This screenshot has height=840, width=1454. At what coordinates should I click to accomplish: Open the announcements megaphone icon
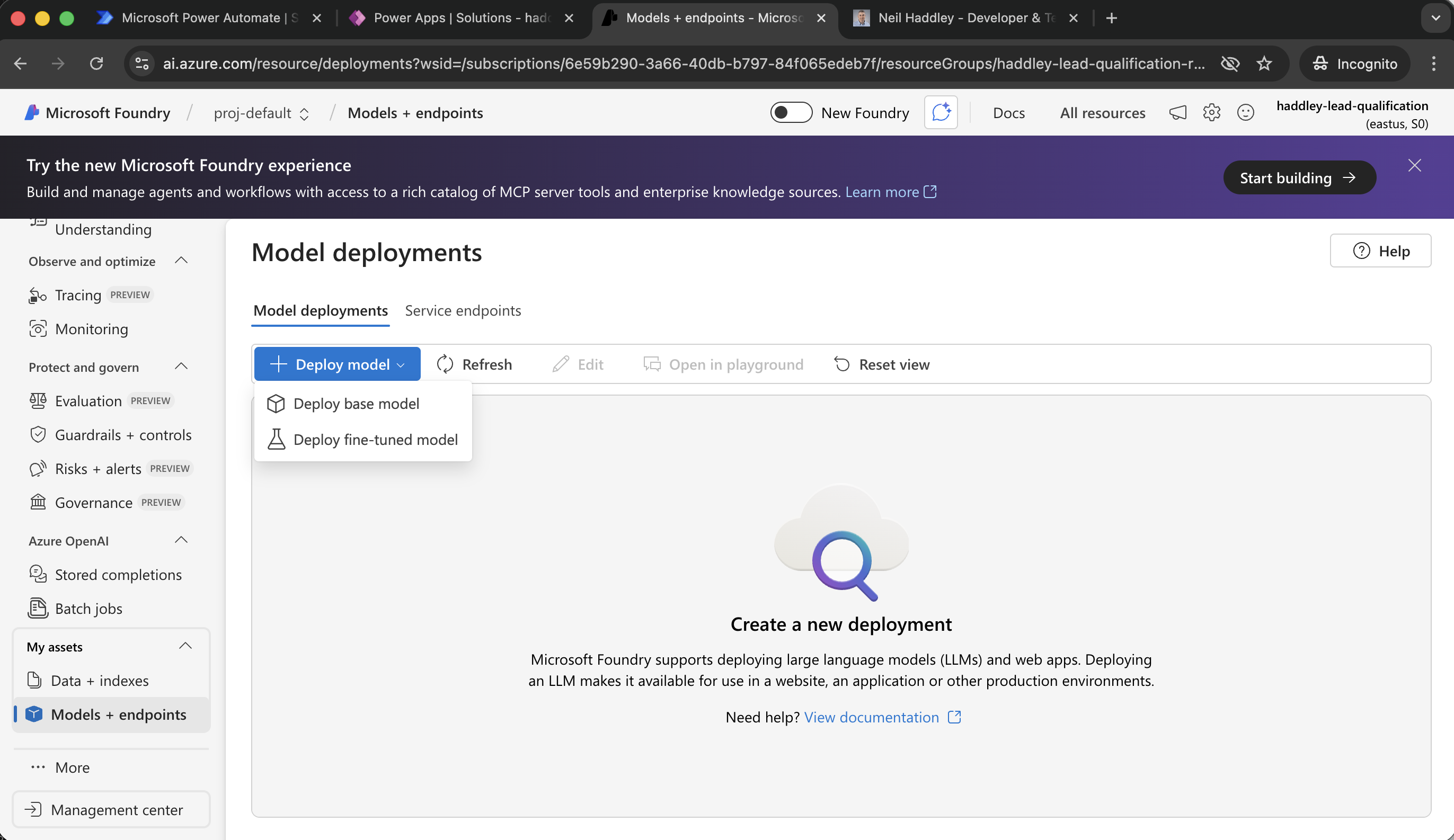tap(1177, 112)
